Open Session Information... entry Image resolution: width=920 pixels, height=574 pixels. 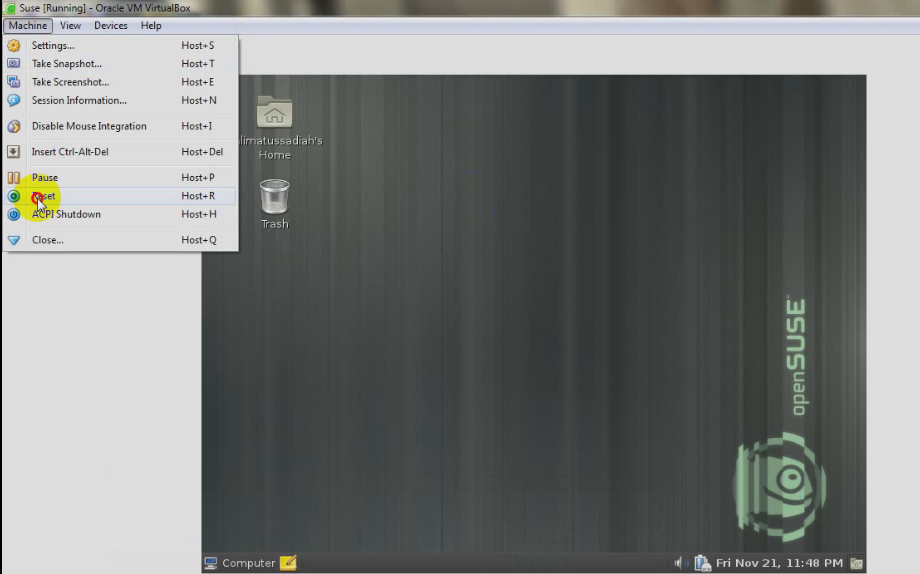120,100
